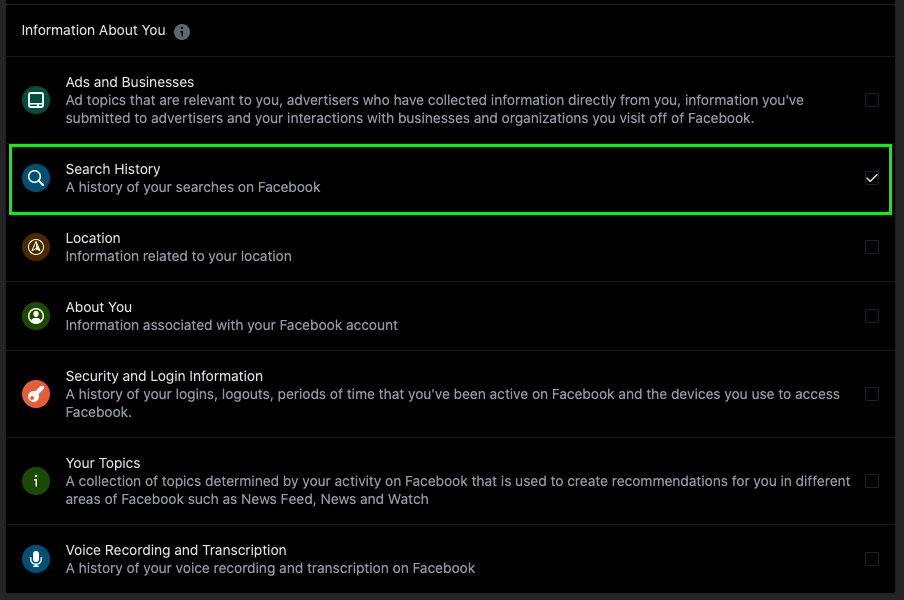
Task: Click the Security and Login key icon
Action: pyautogui.click(x=36, y=394)
